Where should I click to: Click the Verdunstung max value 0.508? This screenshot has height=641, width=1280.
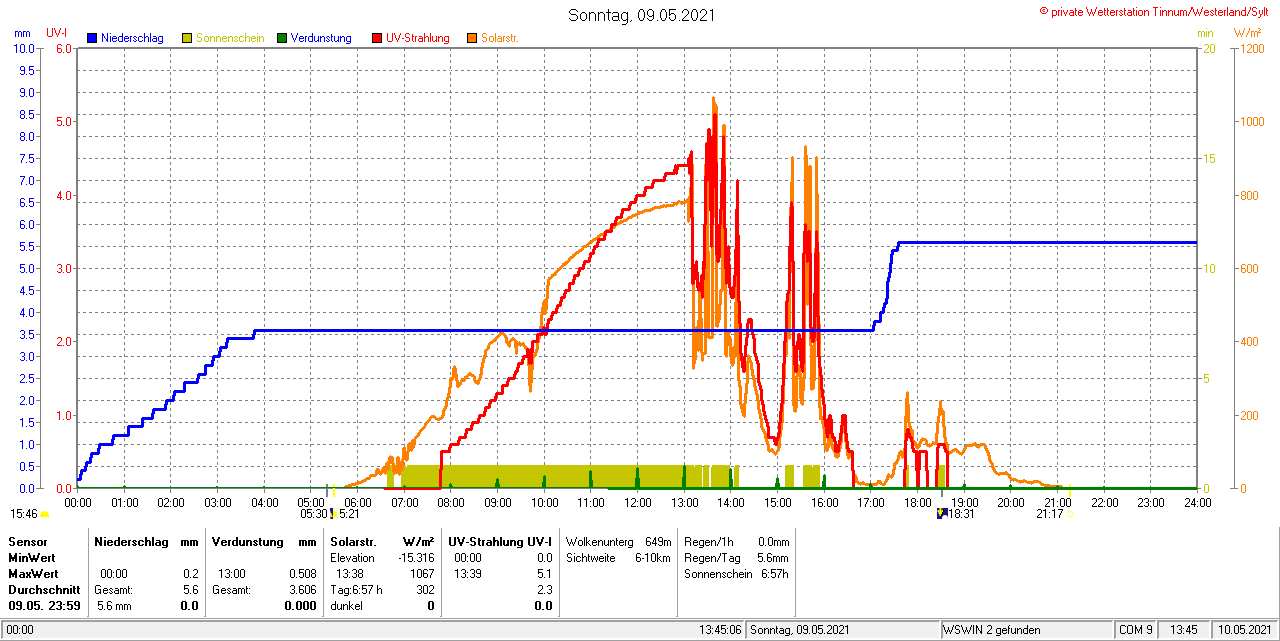coord(301,574)
